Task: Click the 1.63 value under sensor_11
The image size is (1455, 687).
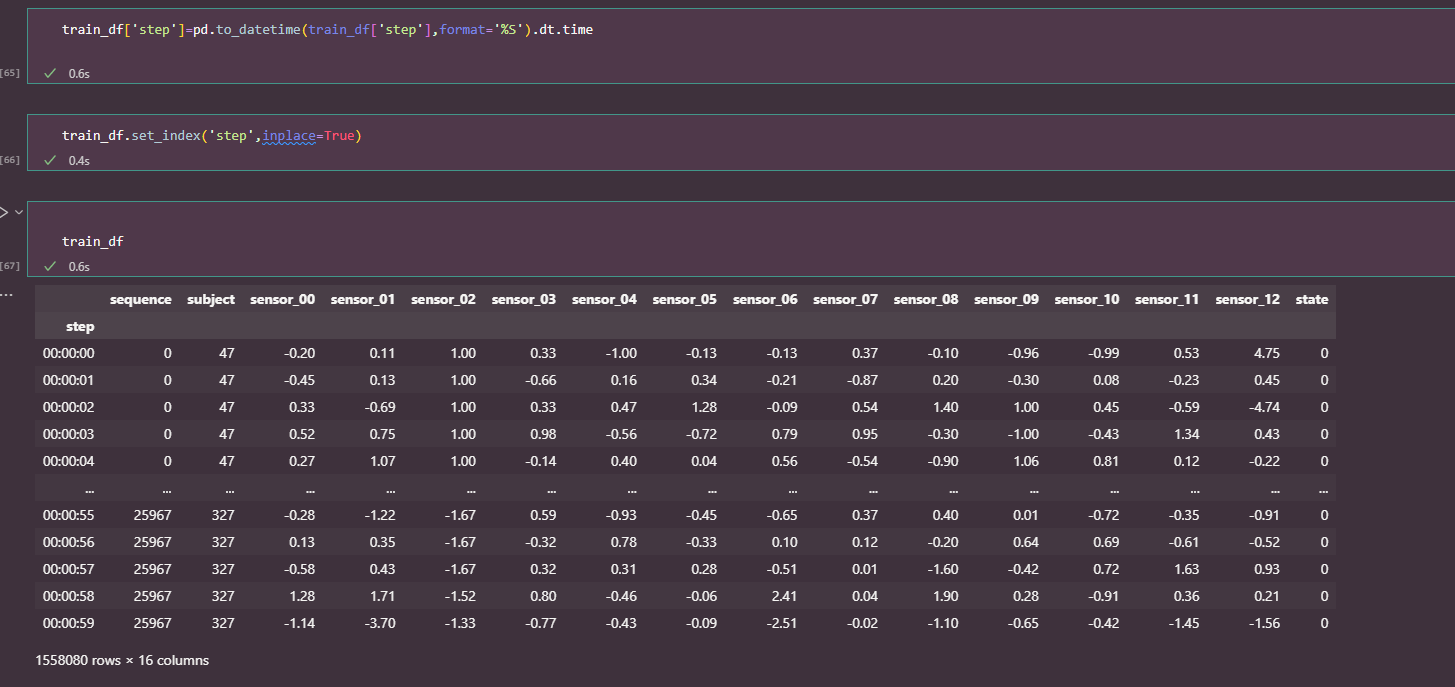Action: [x=1186, y=569]
